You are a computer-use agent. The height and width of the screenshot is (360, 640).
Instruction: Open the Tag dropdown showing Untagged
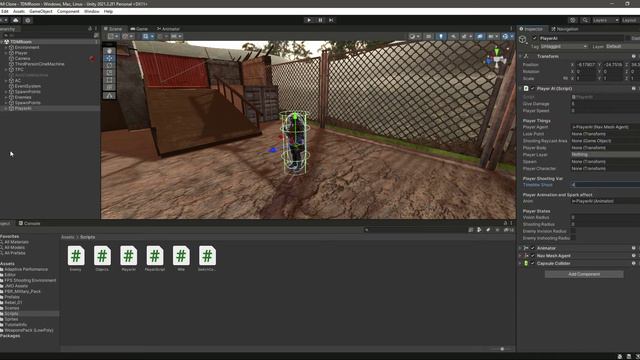564,47
